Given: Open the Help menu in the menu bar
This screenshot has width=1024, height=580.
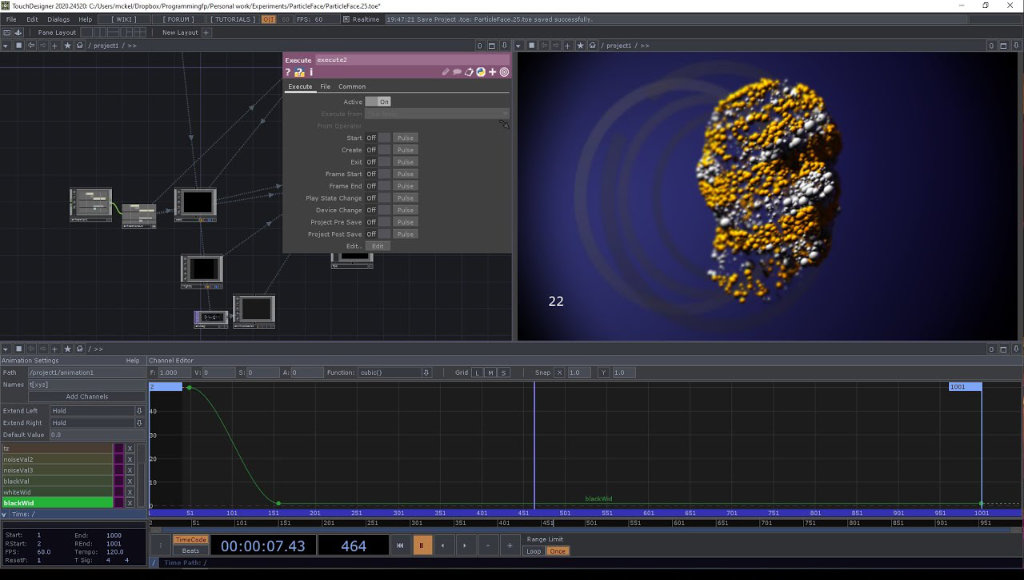Looking at the screenshot, I should 86,20.
